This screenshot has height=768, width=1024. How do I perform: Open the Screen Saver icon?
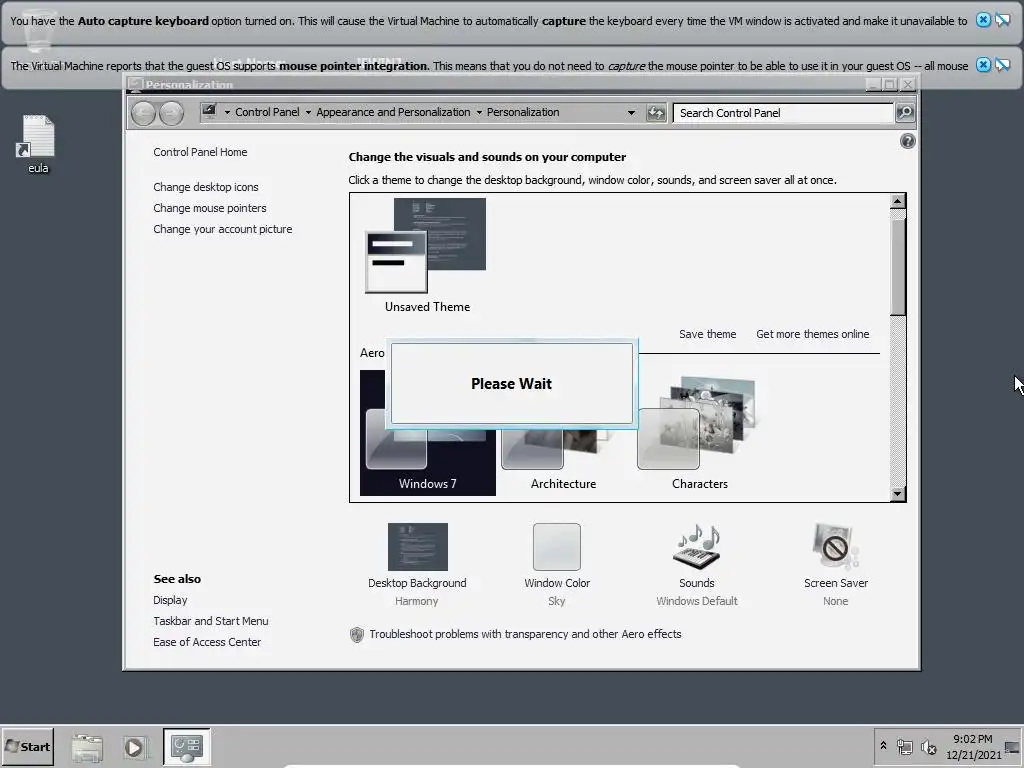(835, 547)
